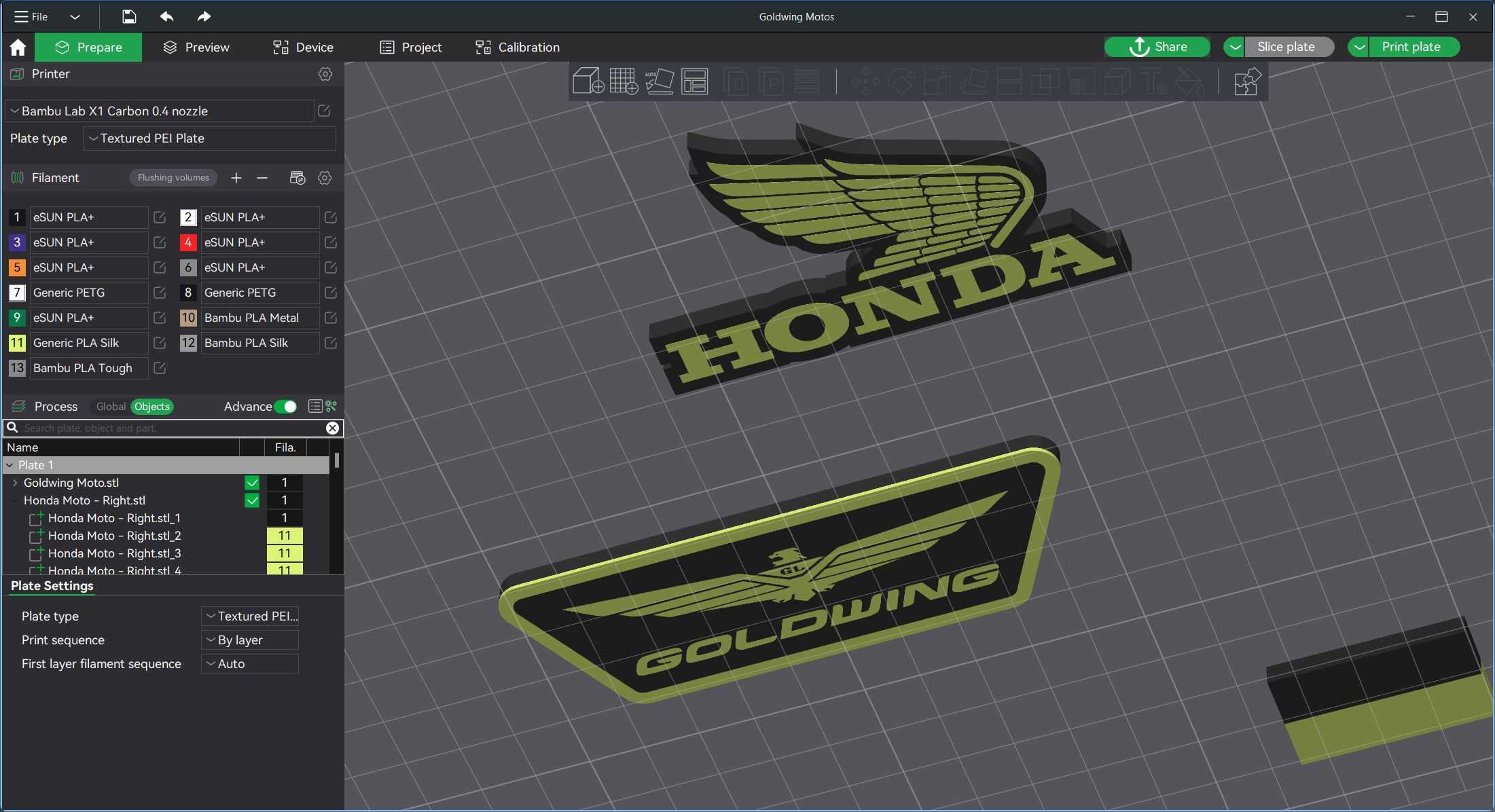Switch to the Preview tab
Viewport: 1495px width, 812px height.
click(x=196, y=47)
